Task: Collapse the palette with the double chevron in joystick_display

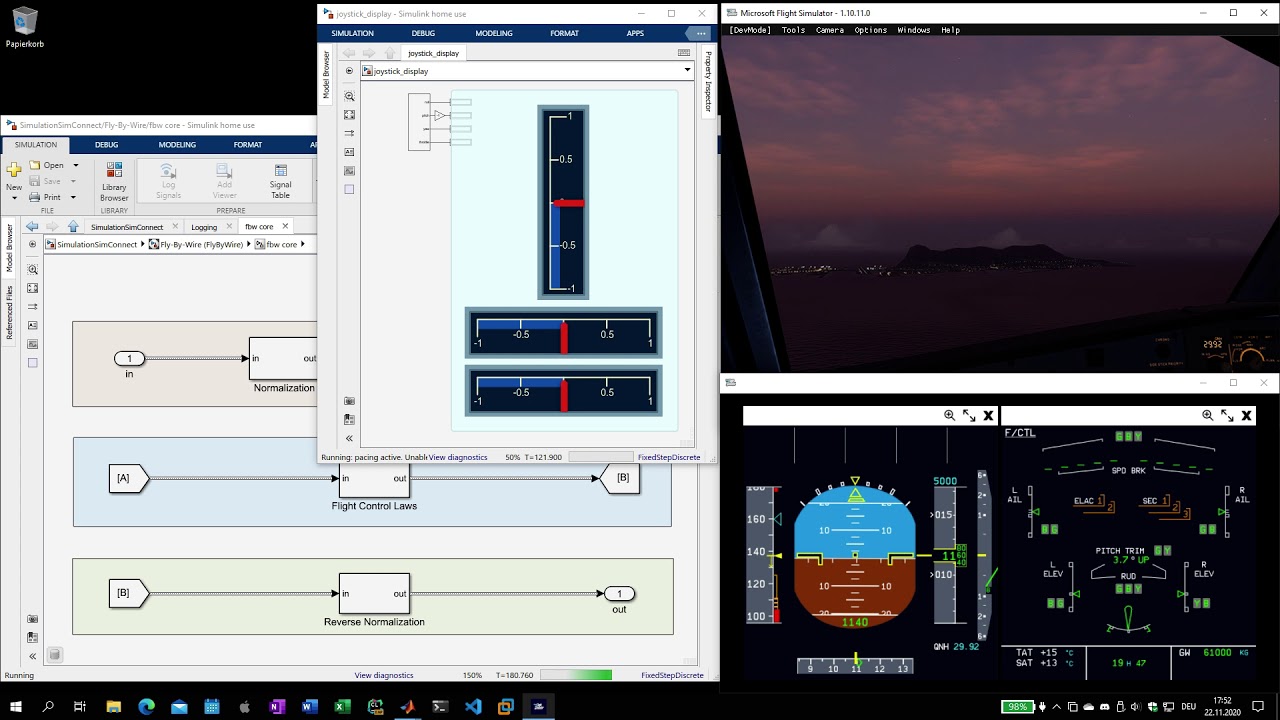Action: tap(349, 438)
